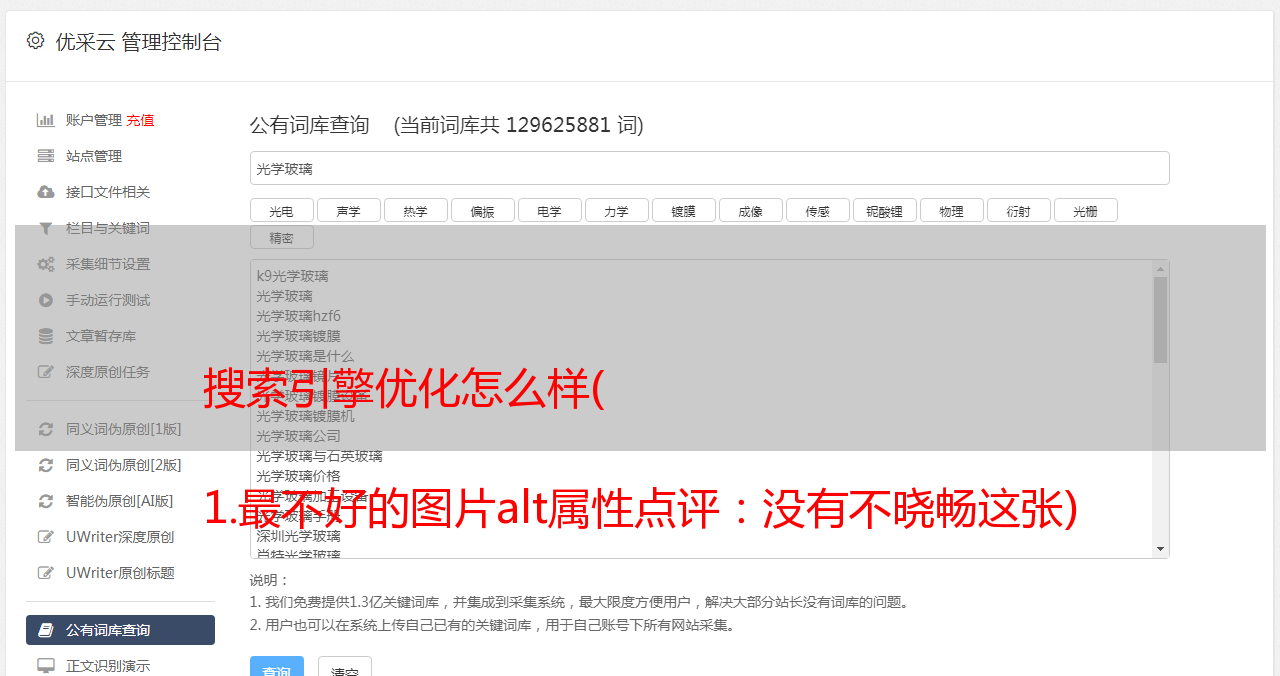Click the 充值 recharge link

click(140, 120)
